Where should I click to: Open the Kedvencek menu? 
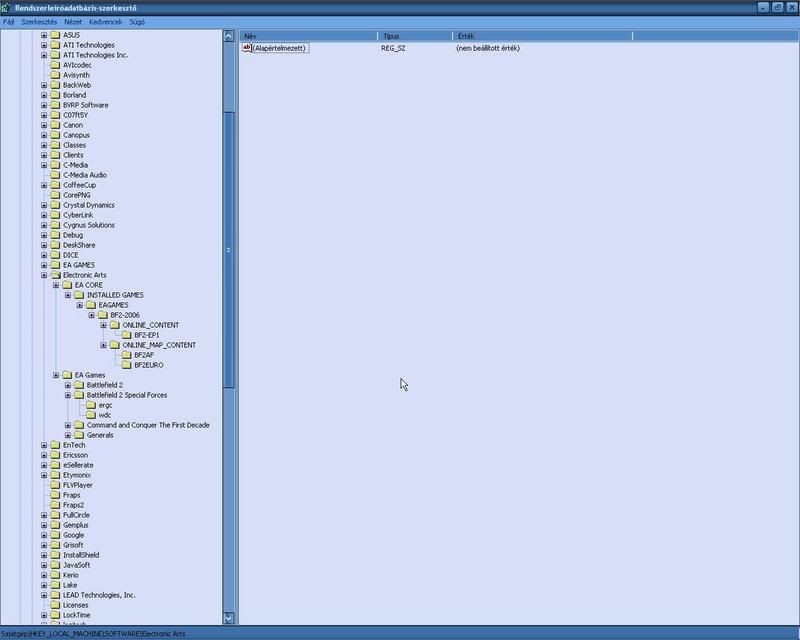(x=104, y=21)
